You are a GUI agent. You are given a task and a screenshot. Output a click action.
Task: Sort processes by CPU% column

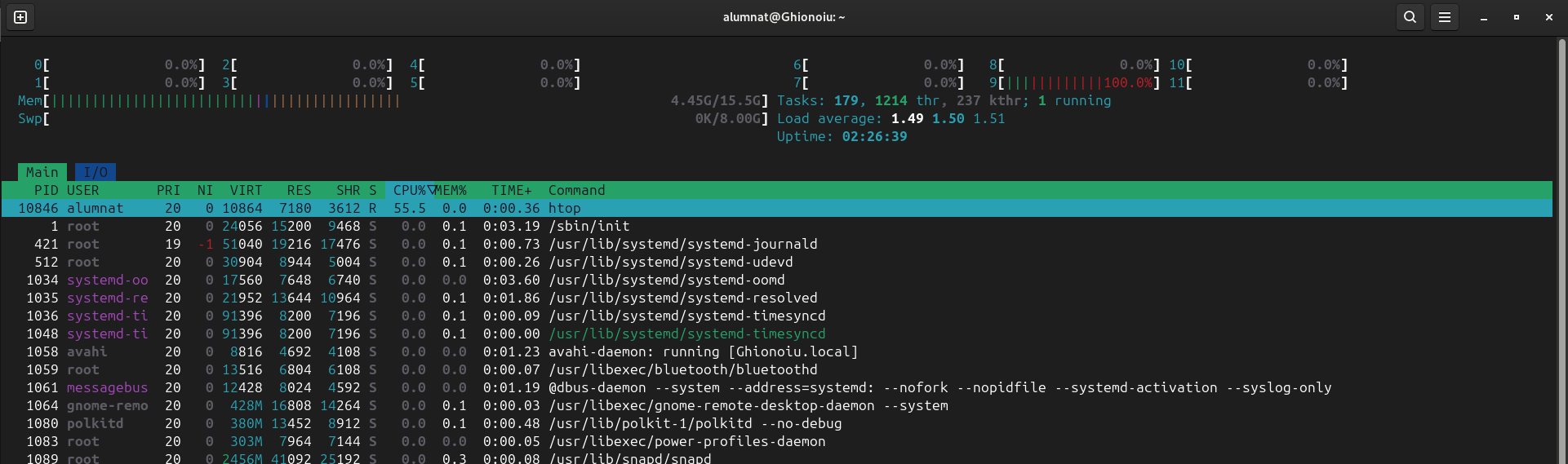pos(410,190)
